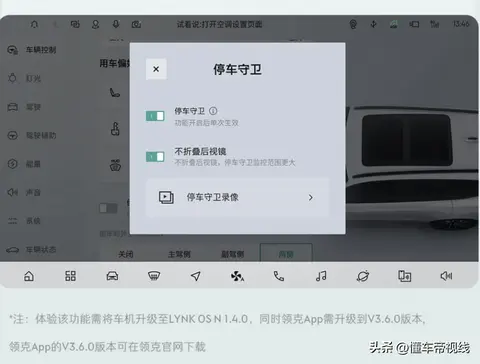The width and height of the screenshot is (480, 364).
Task: Click the Bluetooth status icon
Action: [374, 24]
